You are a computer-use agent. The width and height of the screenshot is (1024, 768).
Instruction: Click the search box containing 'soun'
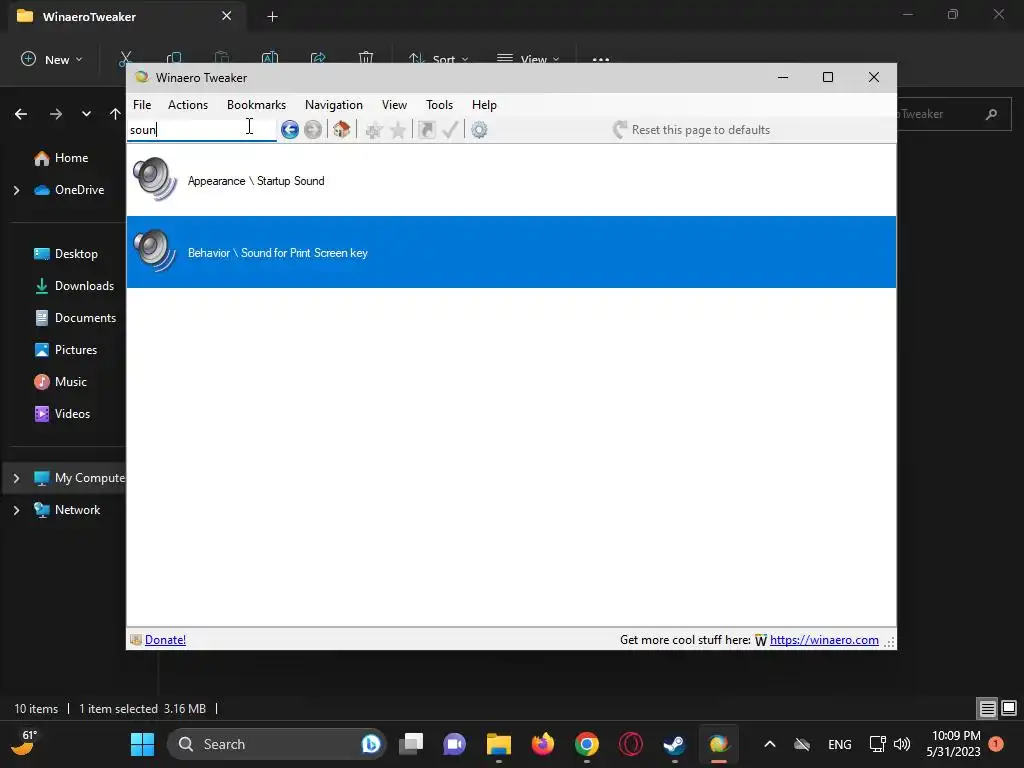tap(201, 129)
